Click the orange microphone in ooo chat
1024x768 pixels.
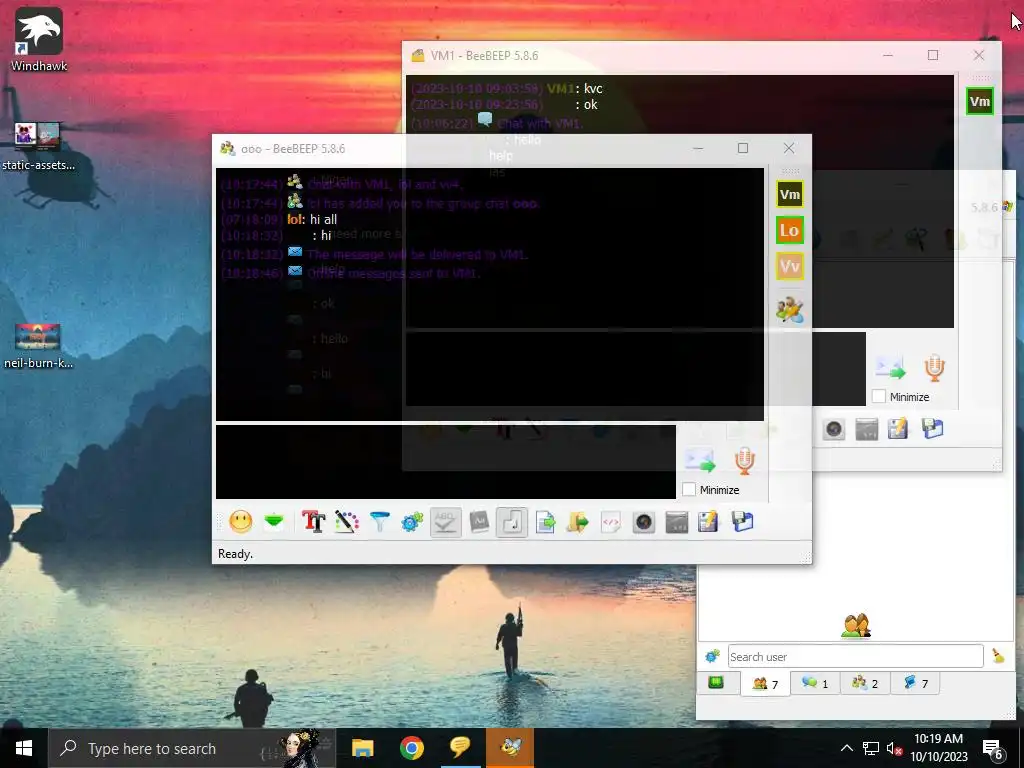744,460
